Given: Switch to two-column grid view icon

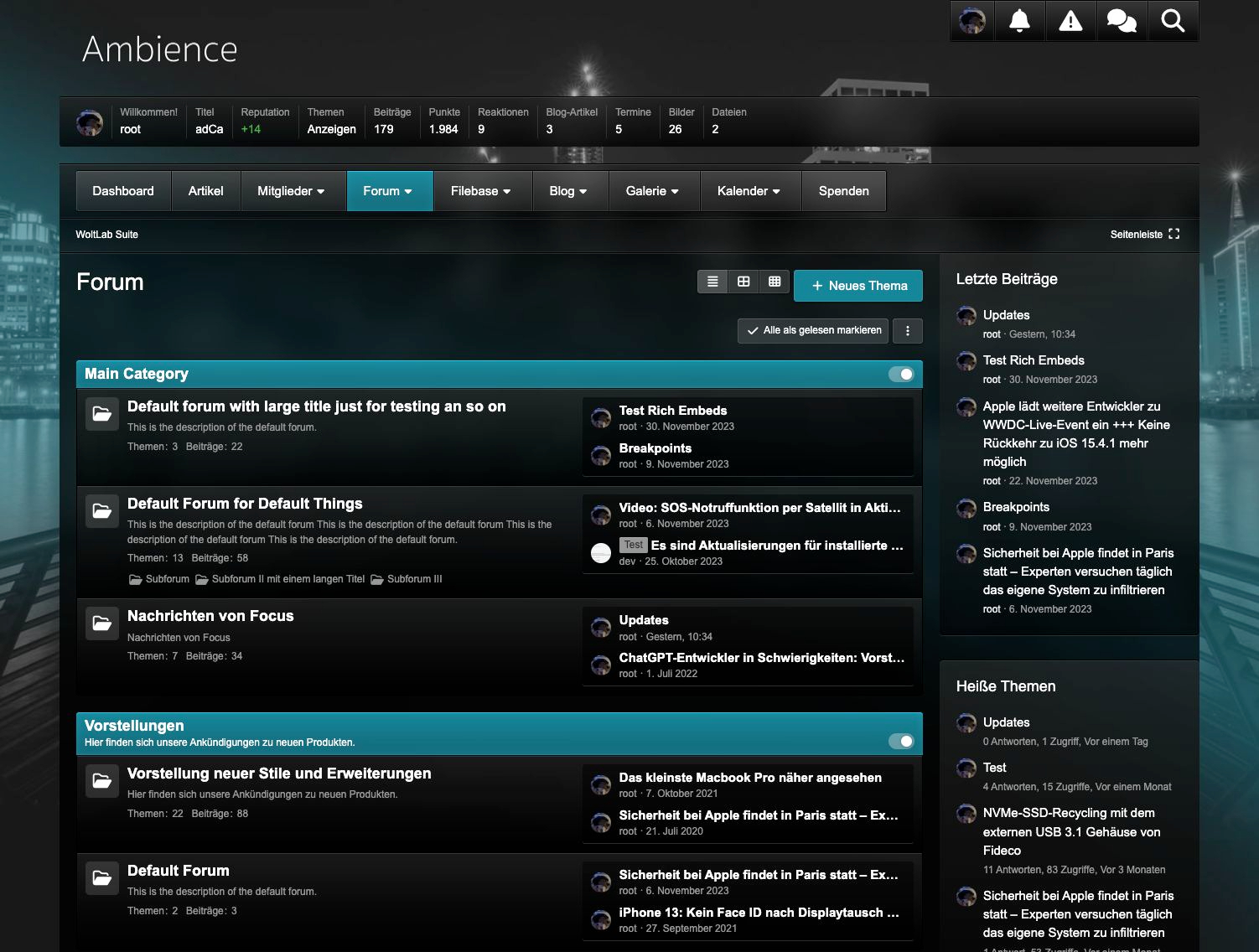Looking at the screenshot, I should pos(743,282).
